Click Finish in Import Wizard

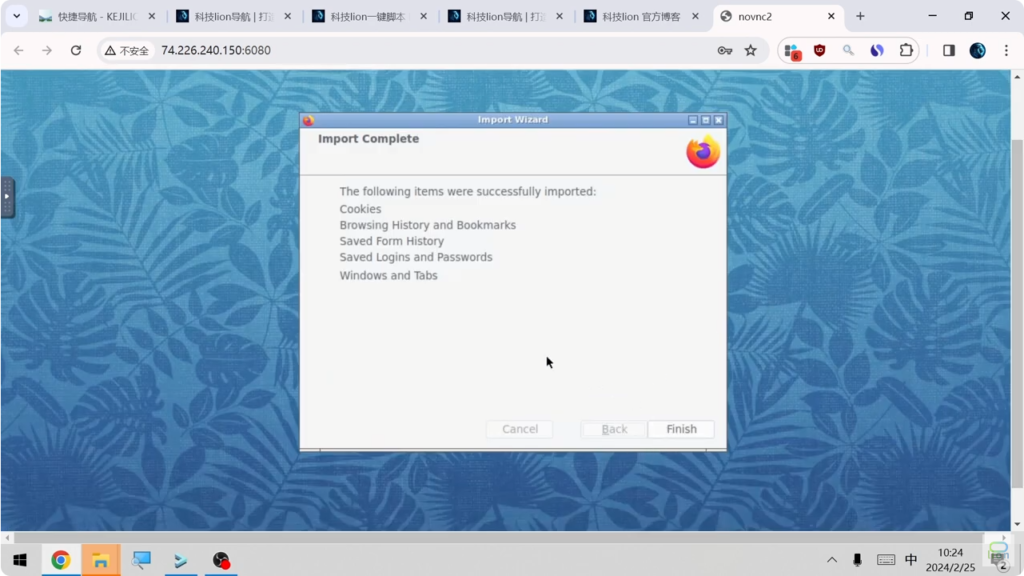click(681, 429)
